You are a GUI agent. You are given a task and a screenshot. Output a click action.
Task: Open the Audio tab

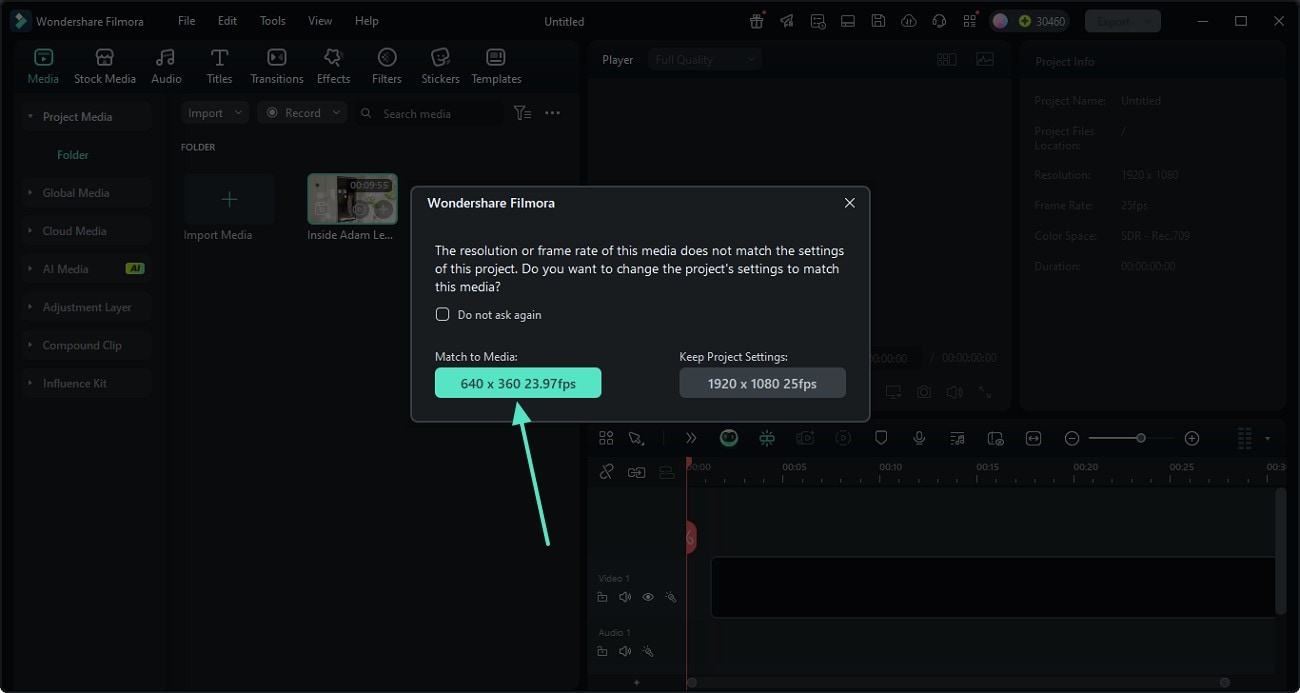(x=166, y=66)
